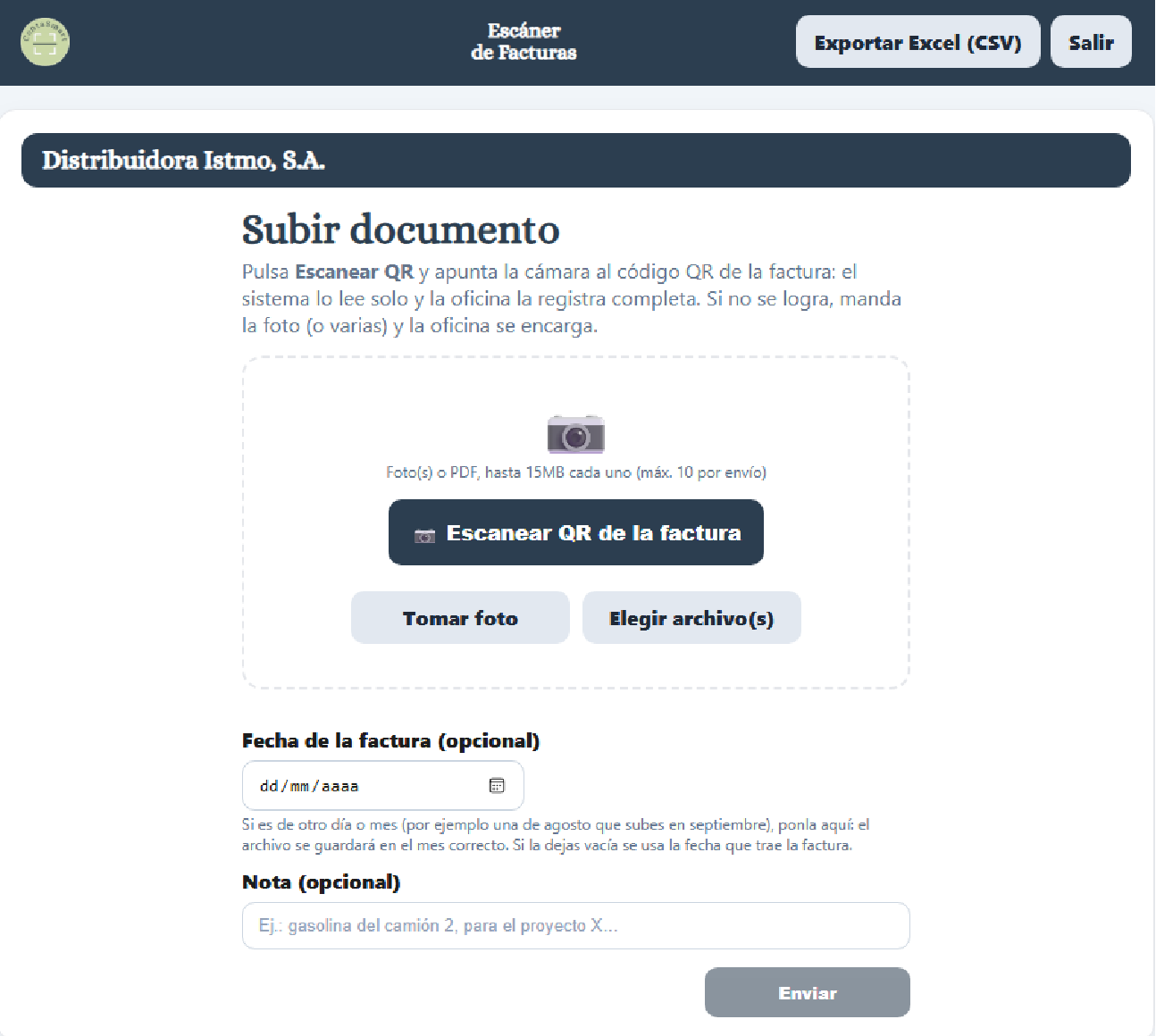Click the 'Si es de otro día o mes' help text
This screenshot has height=1036, width=1156.
coord(556,835)
